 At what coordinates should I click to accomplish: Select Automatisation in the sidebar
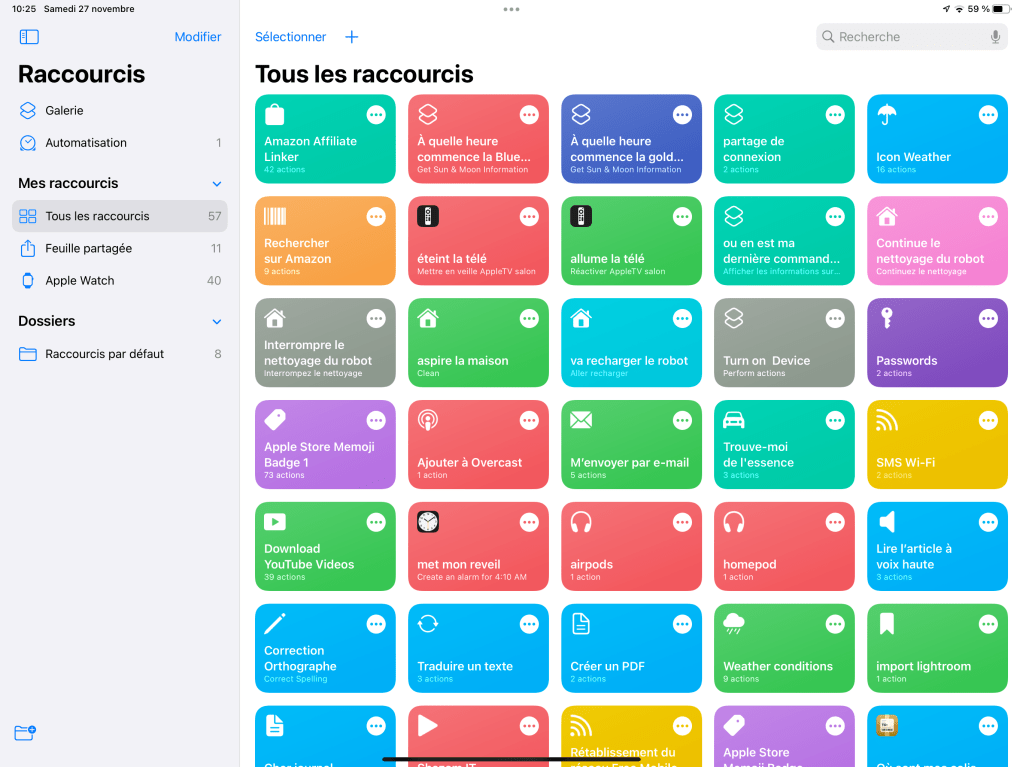(x=86, y=143)
